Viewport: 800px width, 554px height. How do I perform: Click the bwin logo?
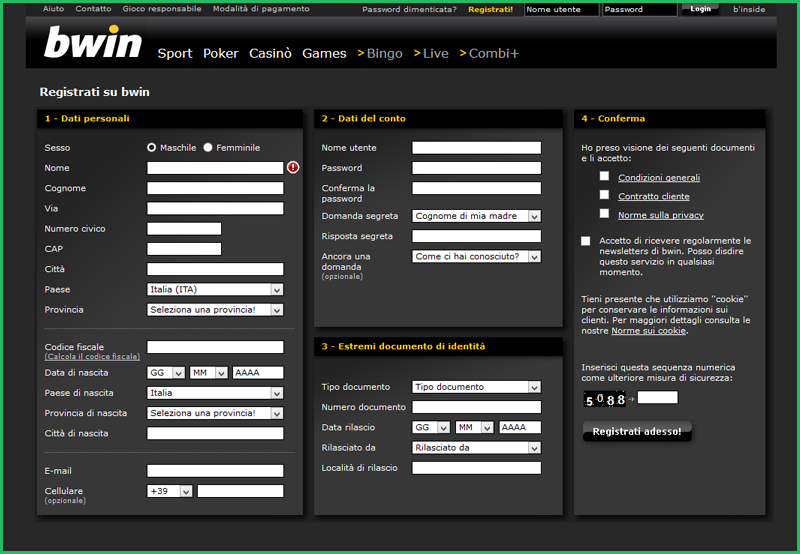93,42
